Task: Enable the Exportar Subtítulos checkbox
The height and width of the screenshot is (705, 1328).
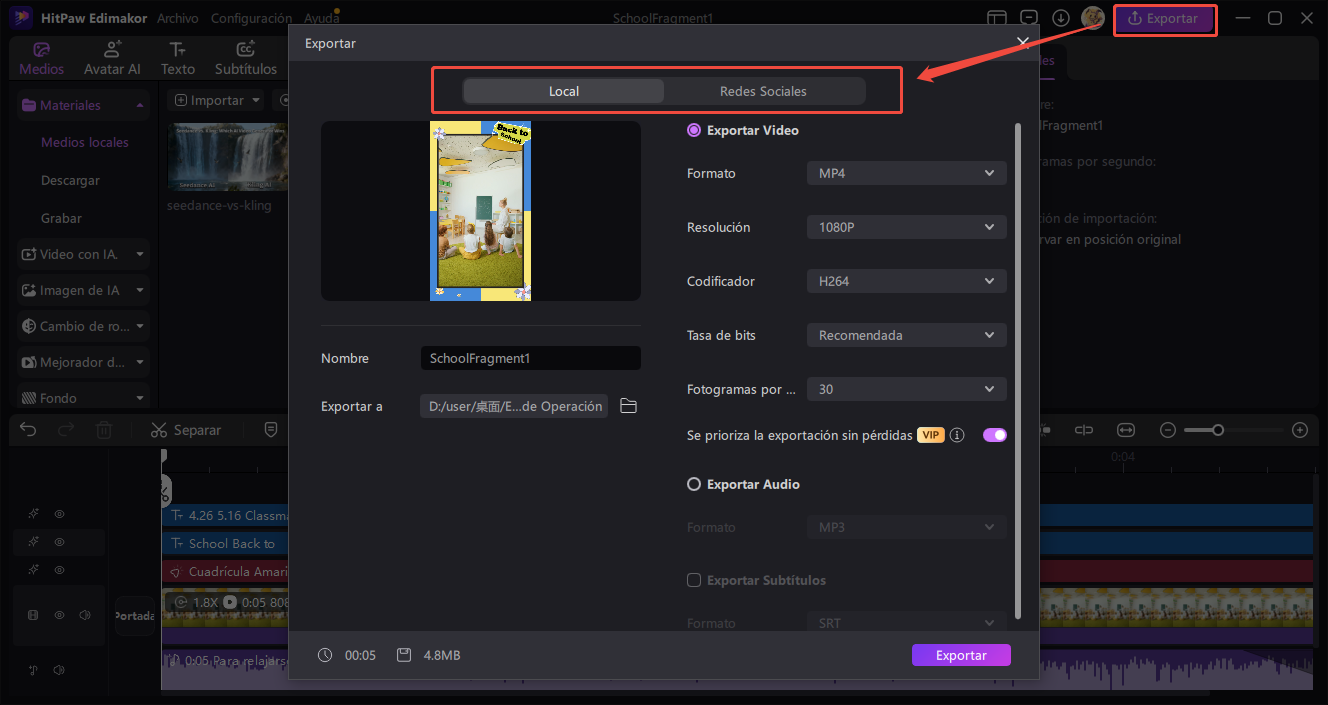Action: click(x=693, y=580)
